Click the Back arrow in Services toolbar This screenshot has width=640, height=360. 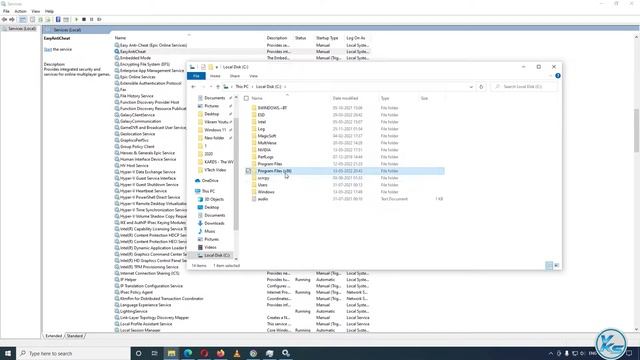coord(4,19)
